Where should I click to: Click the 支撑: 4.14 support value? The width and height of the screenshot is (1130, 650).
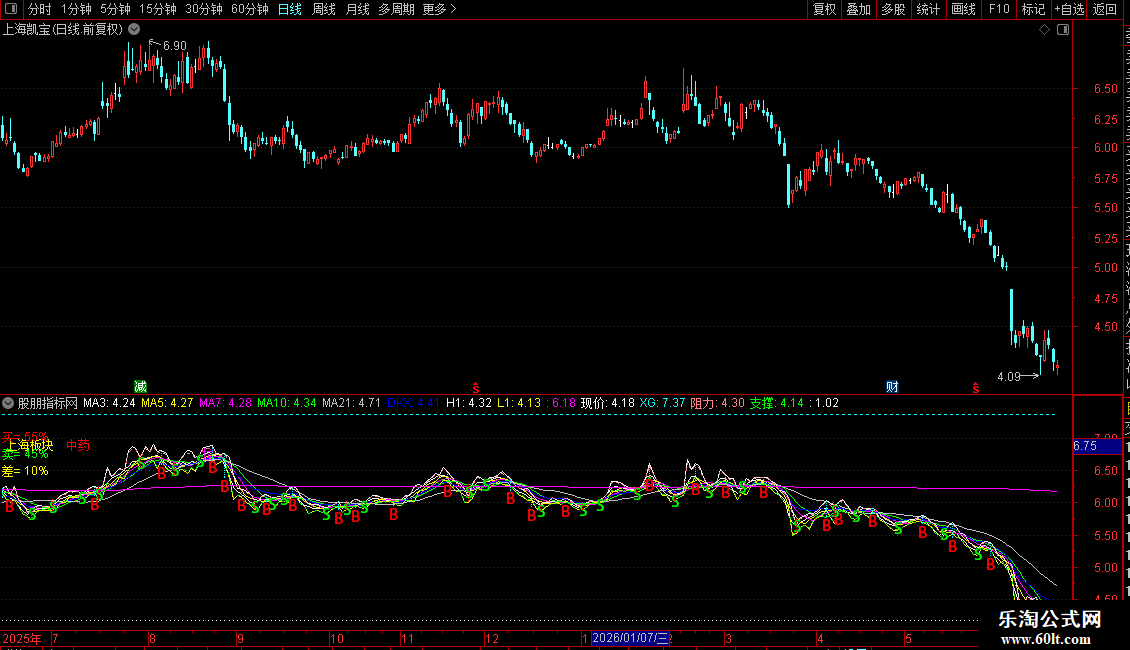coord(776,403)
